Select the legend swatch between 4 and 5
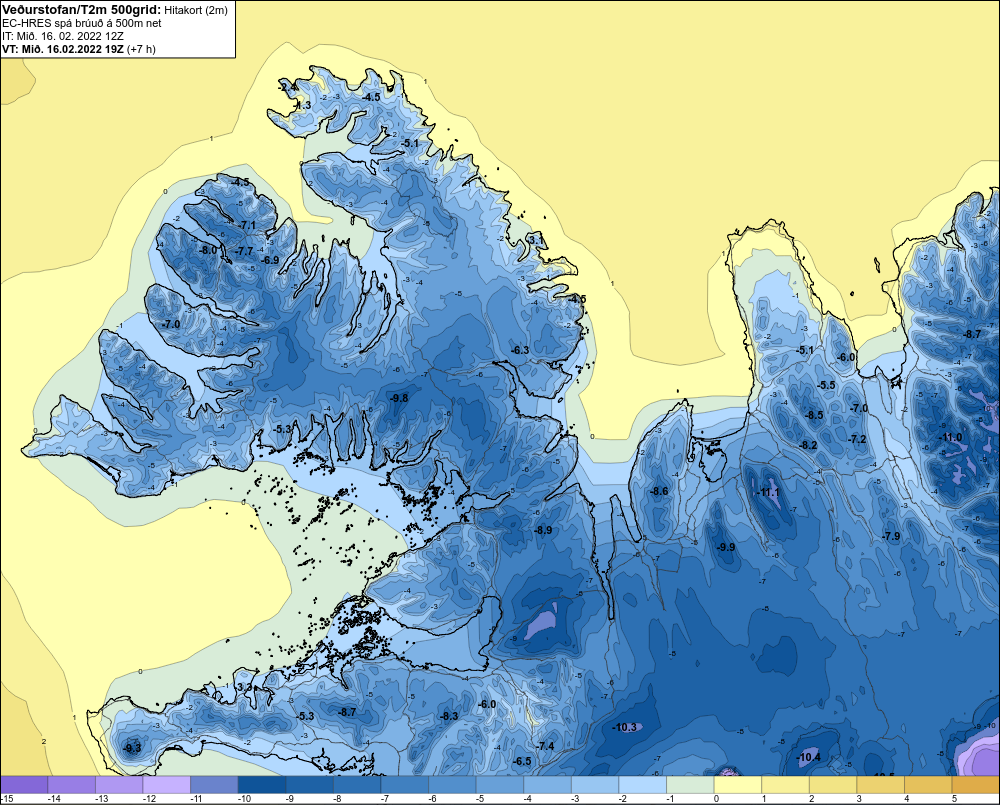This screenshot has height=805, width=1000. pos(928,784)
